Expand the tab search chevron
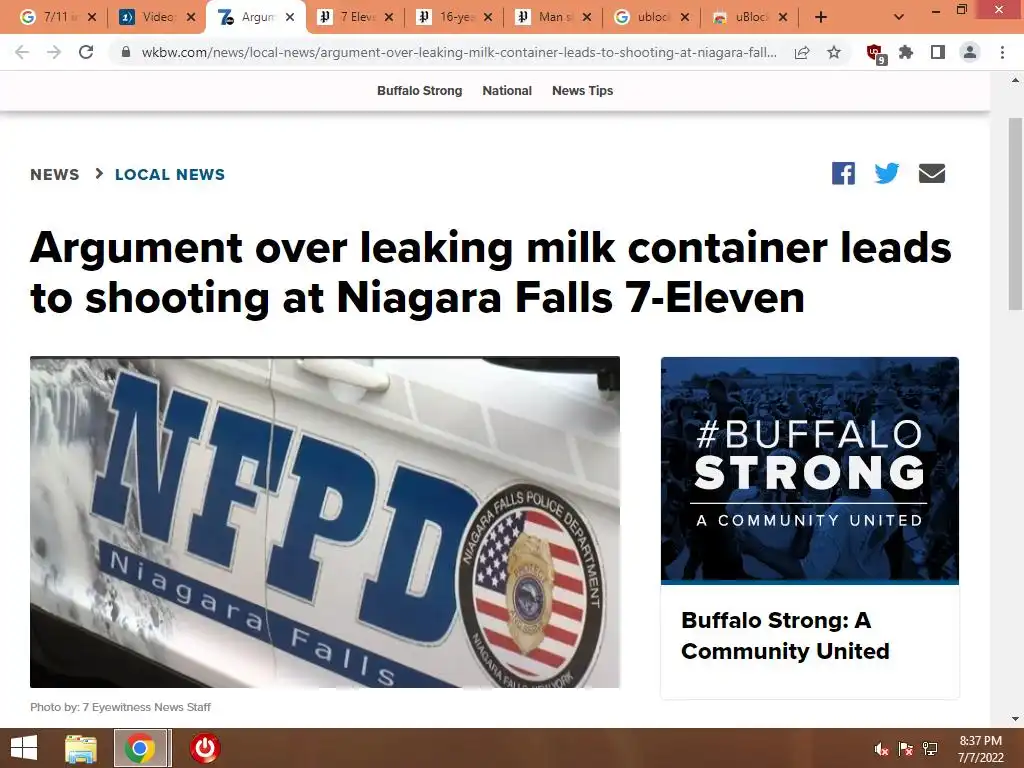The image size is (1024, 768). pyautogui.click(x=899, y=17)
